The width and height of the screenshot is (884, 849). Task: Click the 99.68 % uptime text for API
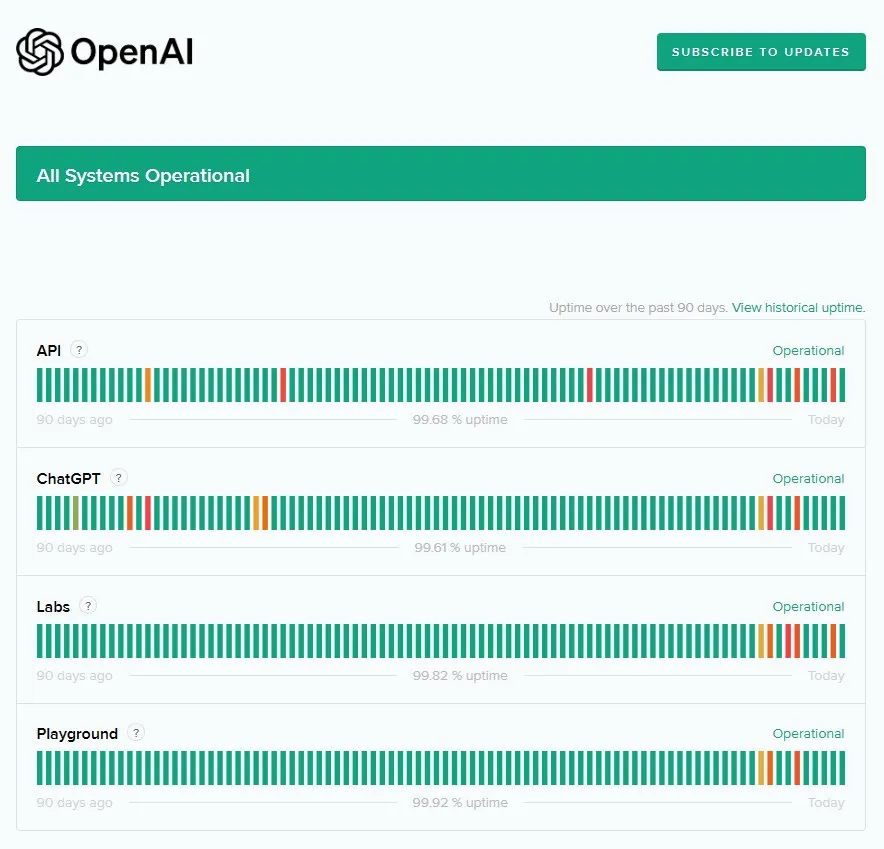[460, 420]
